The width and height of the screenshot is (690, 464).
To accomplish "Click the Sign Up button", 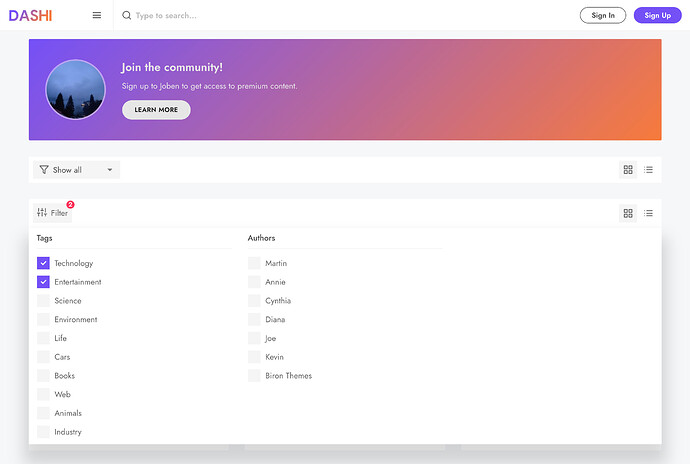I will (657, 15).
